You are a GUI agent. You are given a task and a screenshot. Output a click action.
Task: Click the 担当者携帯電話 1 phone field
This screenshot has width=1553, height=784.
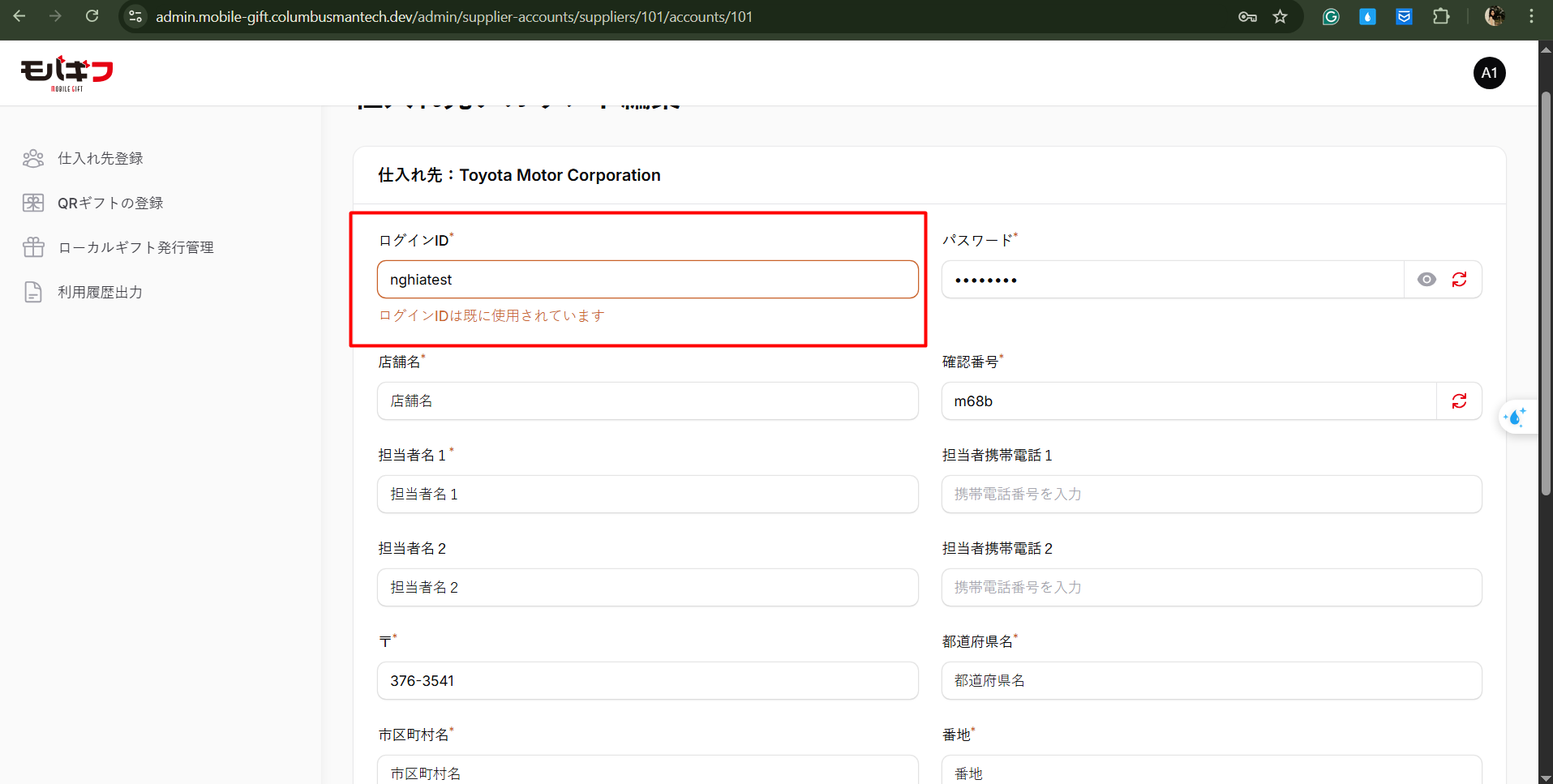1211,495
